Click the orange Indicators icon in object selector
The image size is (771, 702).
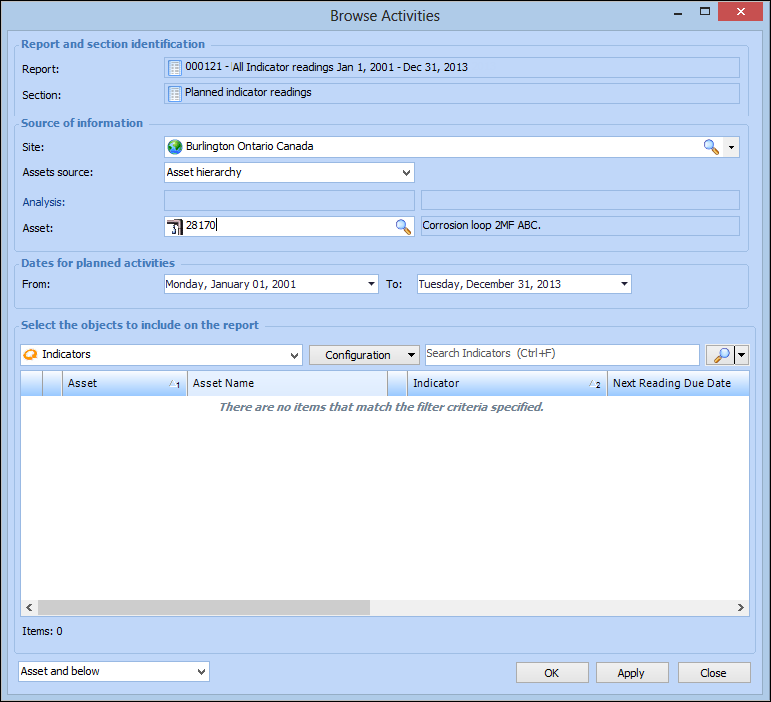tap(30, 355)
